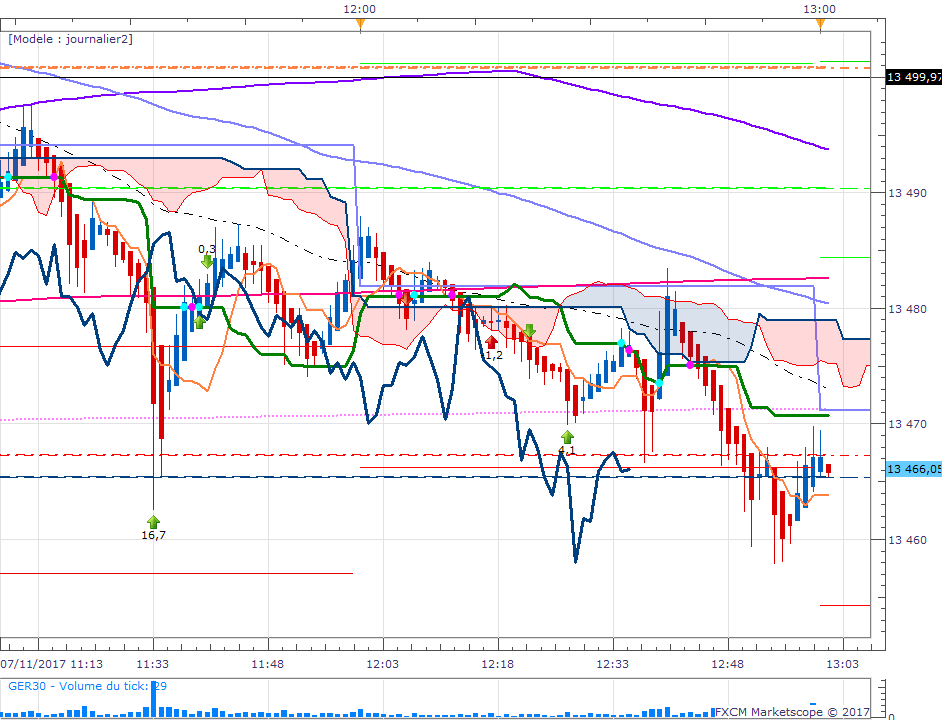Click the 07/11/2017 11:13 time label
The image size is (943, 720).
click(52, 664)
